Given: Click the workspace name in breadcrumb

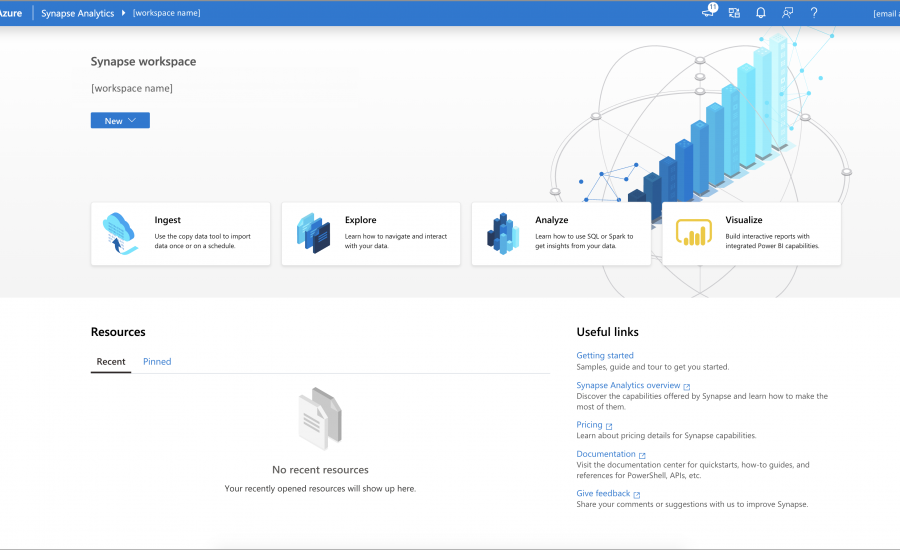Looking at the screenshot, I should click(166, 13).
